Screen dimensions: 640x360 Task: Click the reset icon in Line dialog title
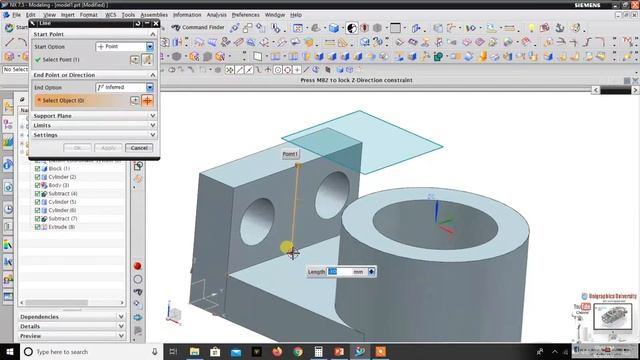[x=138, y=24]
